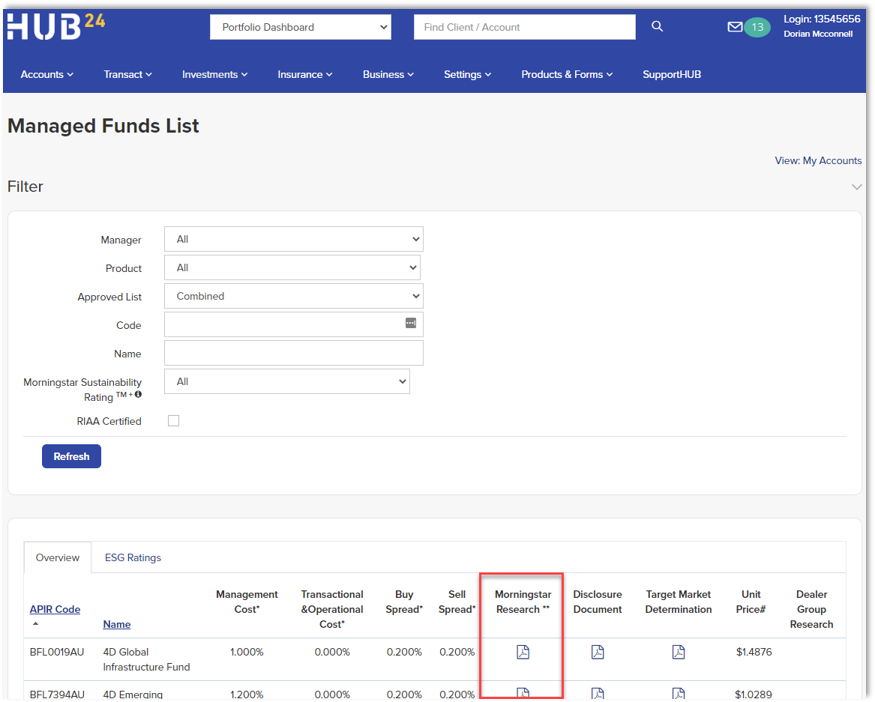Viewport: 875px width, 702px height.
Task: Open the Investments menu
Action: point(214,74)
